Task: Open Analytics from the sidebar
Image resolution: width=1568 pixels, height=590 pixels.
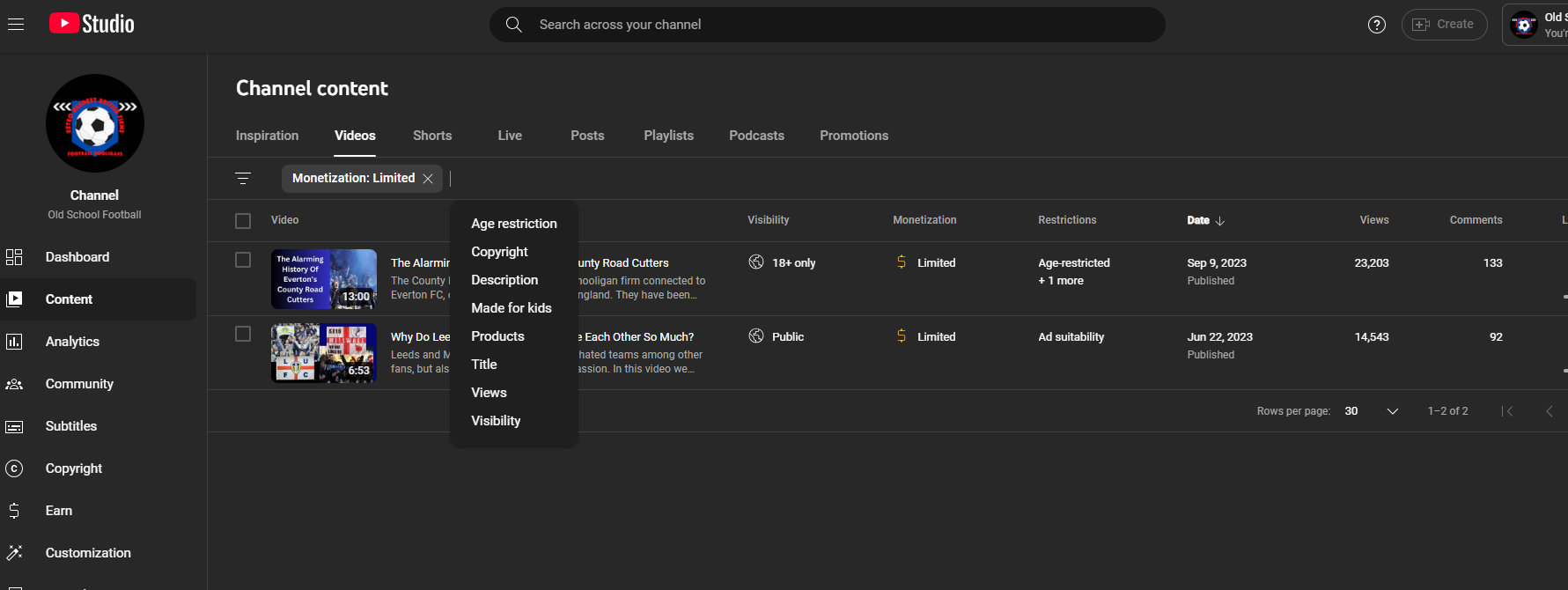Action: [99, 342]
